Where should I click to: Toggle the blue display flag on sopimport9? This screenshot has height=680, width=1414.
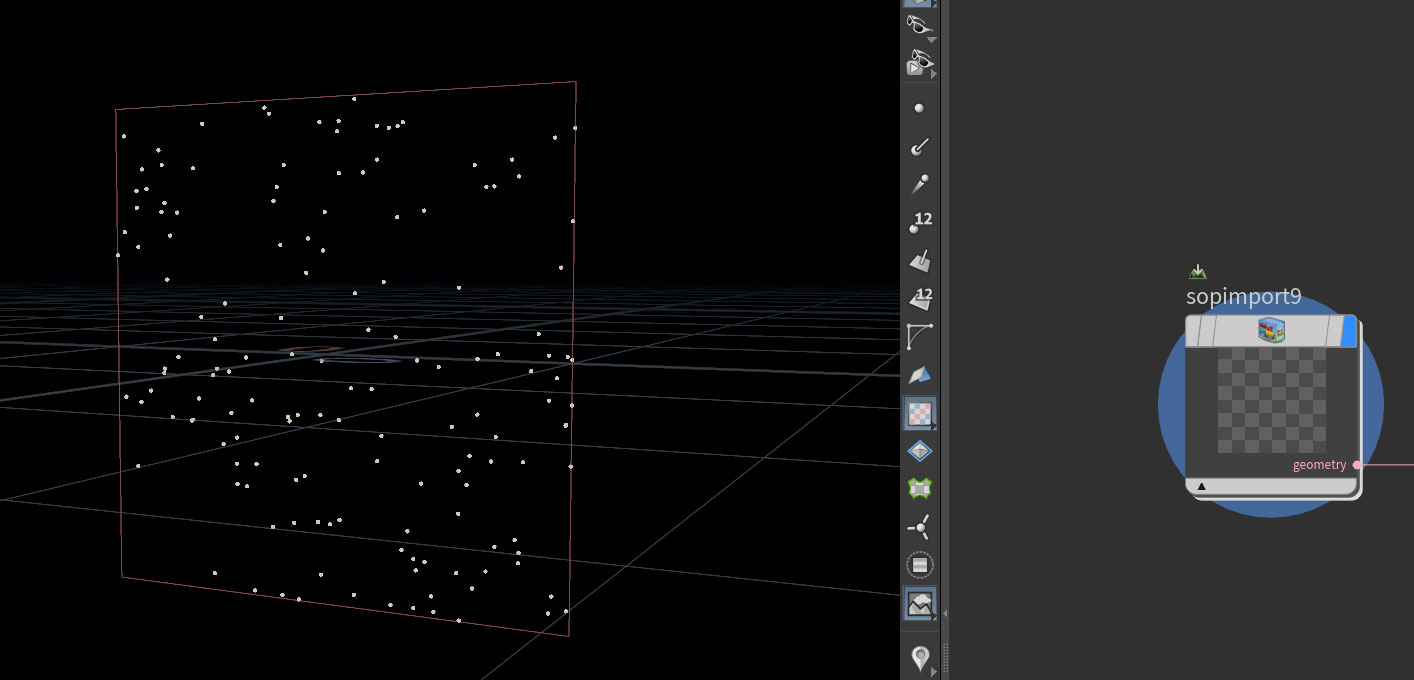point(1347,331)
